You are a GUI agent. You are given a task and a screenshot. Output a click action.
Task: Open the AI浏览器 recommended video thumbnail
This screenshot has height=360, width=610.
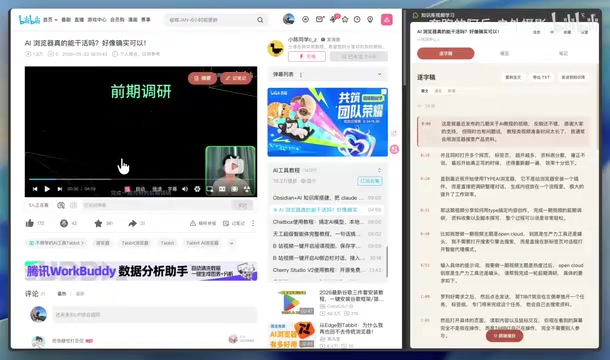click(292, 335)
